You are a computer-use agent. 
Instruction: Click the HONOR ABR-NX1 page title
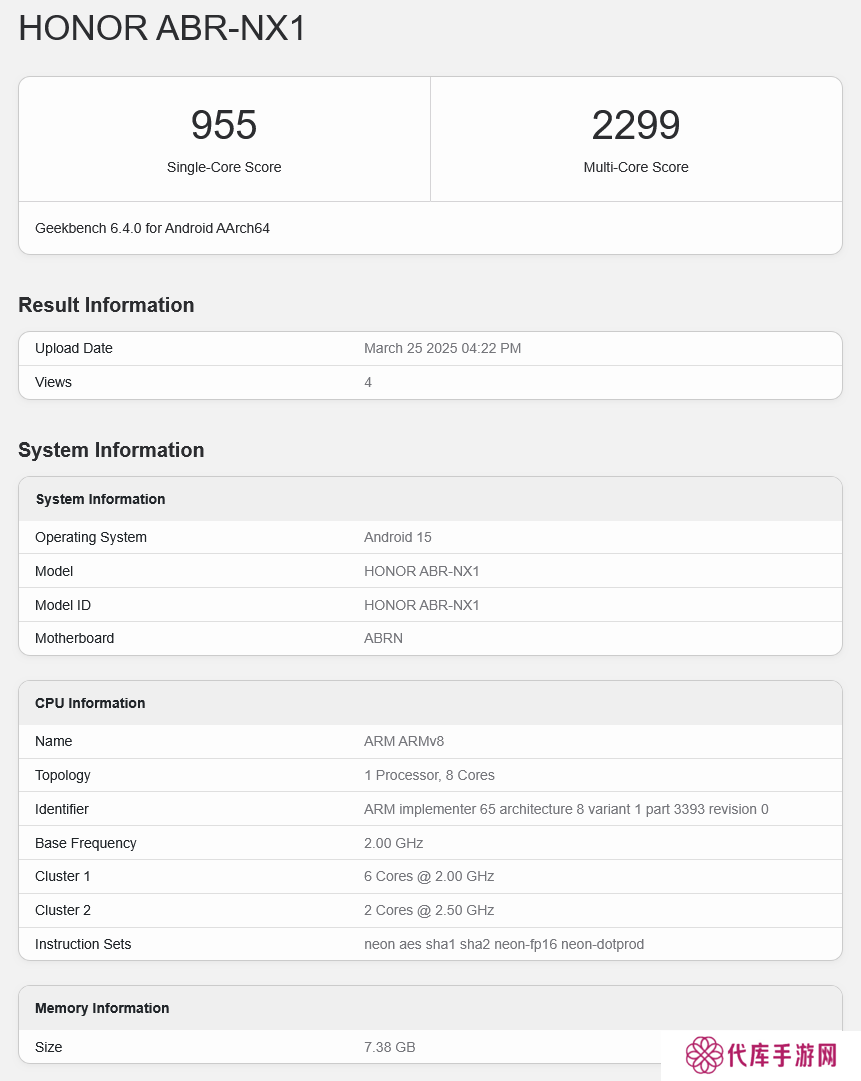coord(162,28)
